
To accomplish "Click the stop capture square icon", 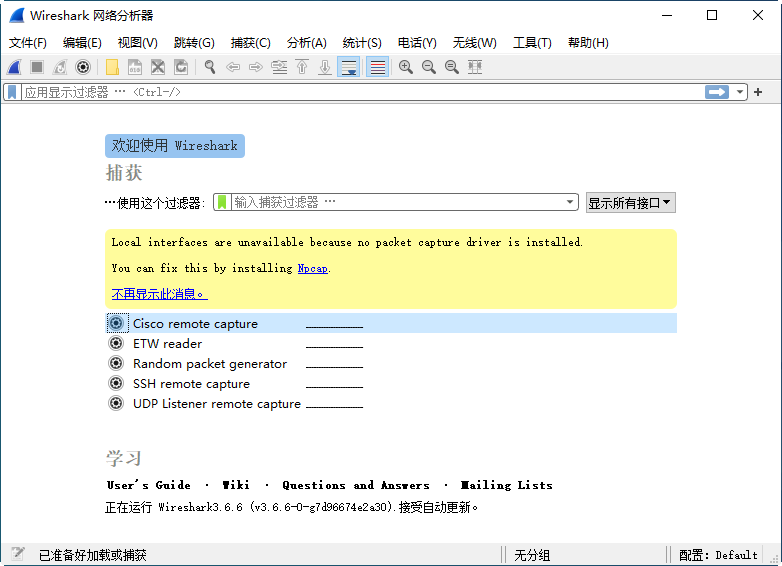I will (37, 67).
